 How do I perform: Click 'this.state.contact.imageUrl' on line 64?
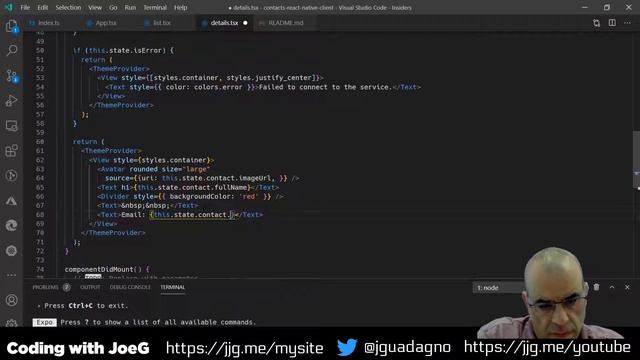216,178
